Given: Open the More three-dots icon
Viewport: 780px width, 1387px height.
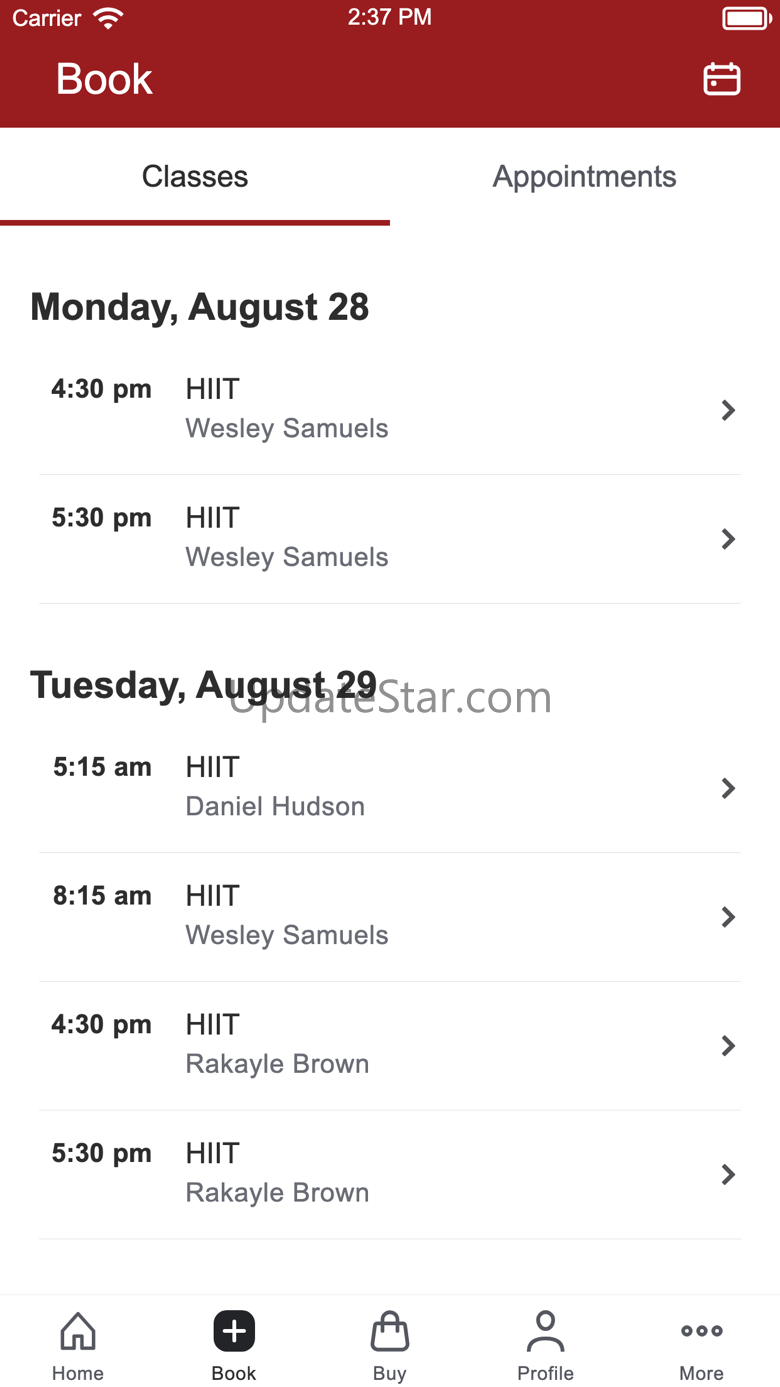Looking at the screenshot, I should click(x=701, y=1331).
